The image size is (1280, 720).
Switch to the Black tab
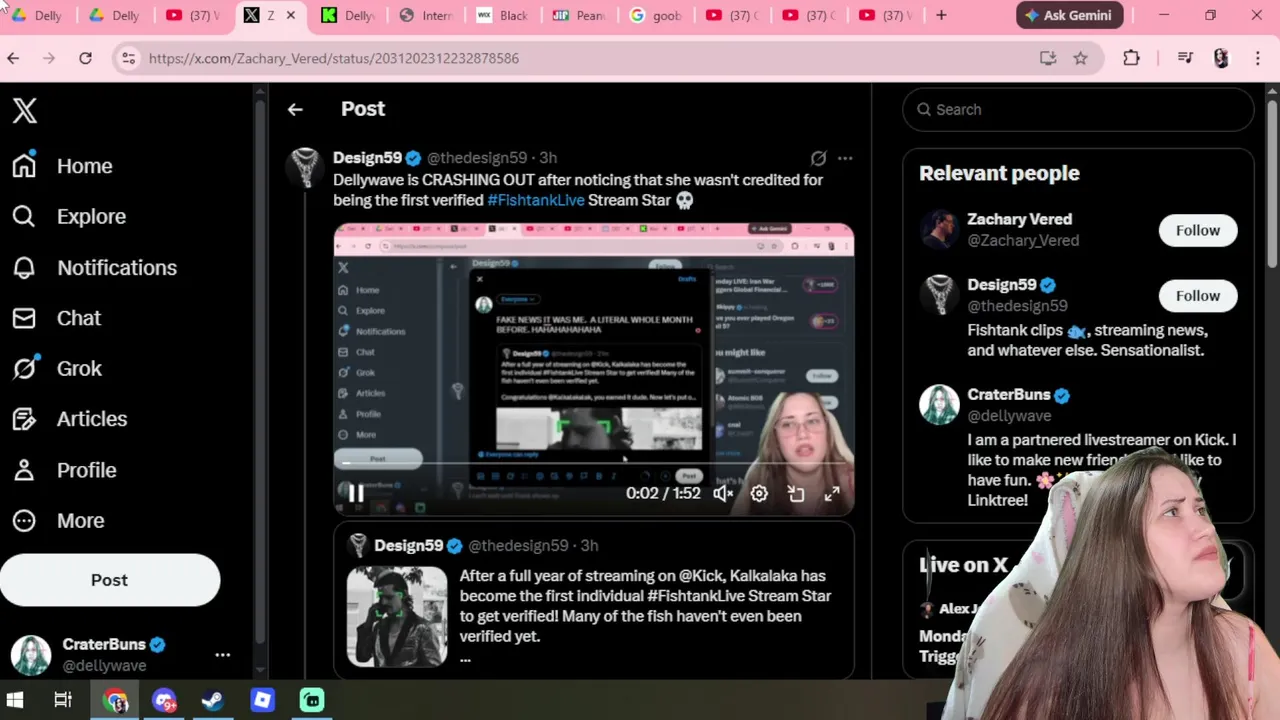503,15
